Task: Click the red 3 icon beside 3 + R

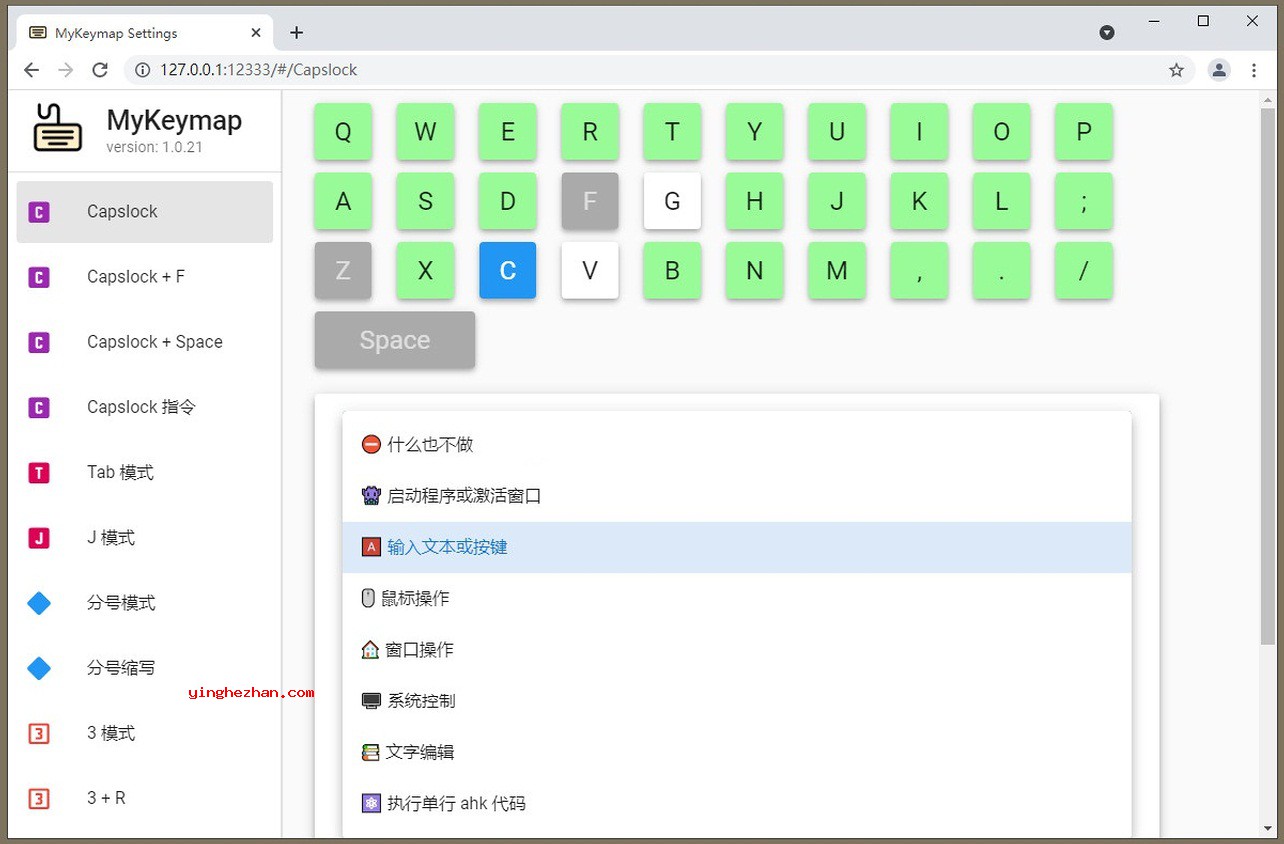Action: (39, 798)
